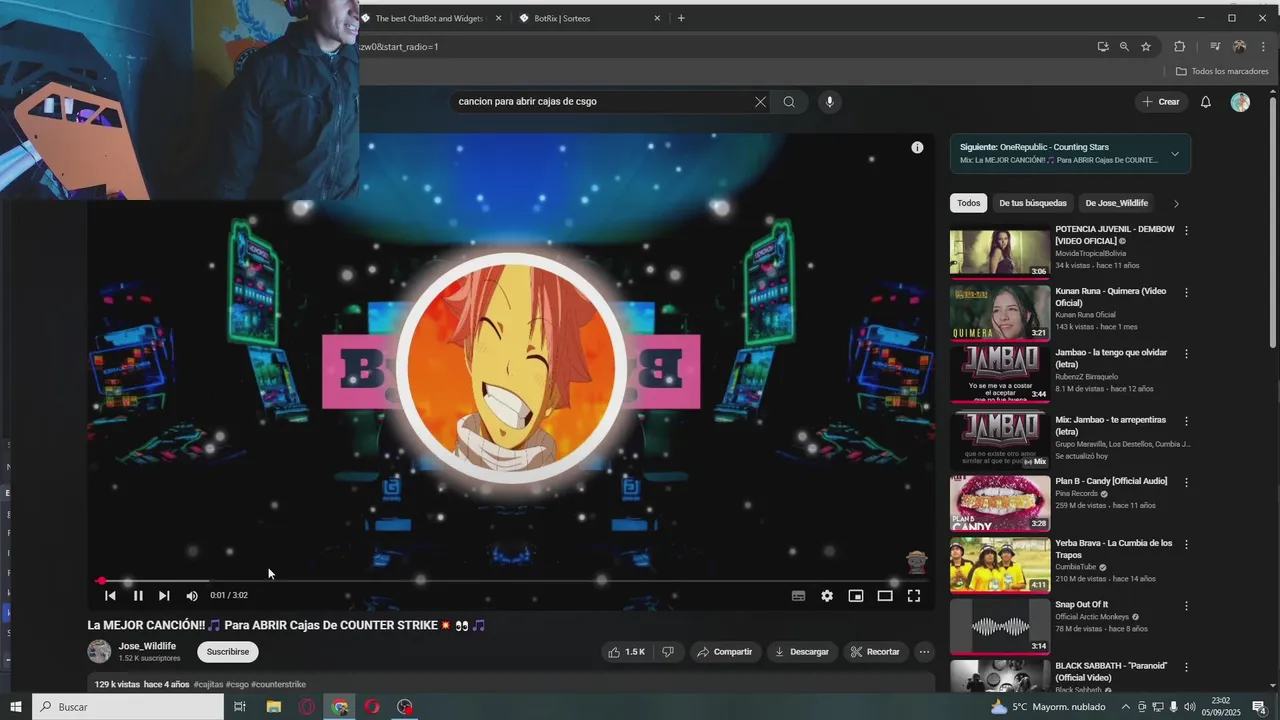Viewport: 1280px width, 720px height.
Task: Open options for Mix: Jambao - te arrepentiras
Action: coord(1187,420)
